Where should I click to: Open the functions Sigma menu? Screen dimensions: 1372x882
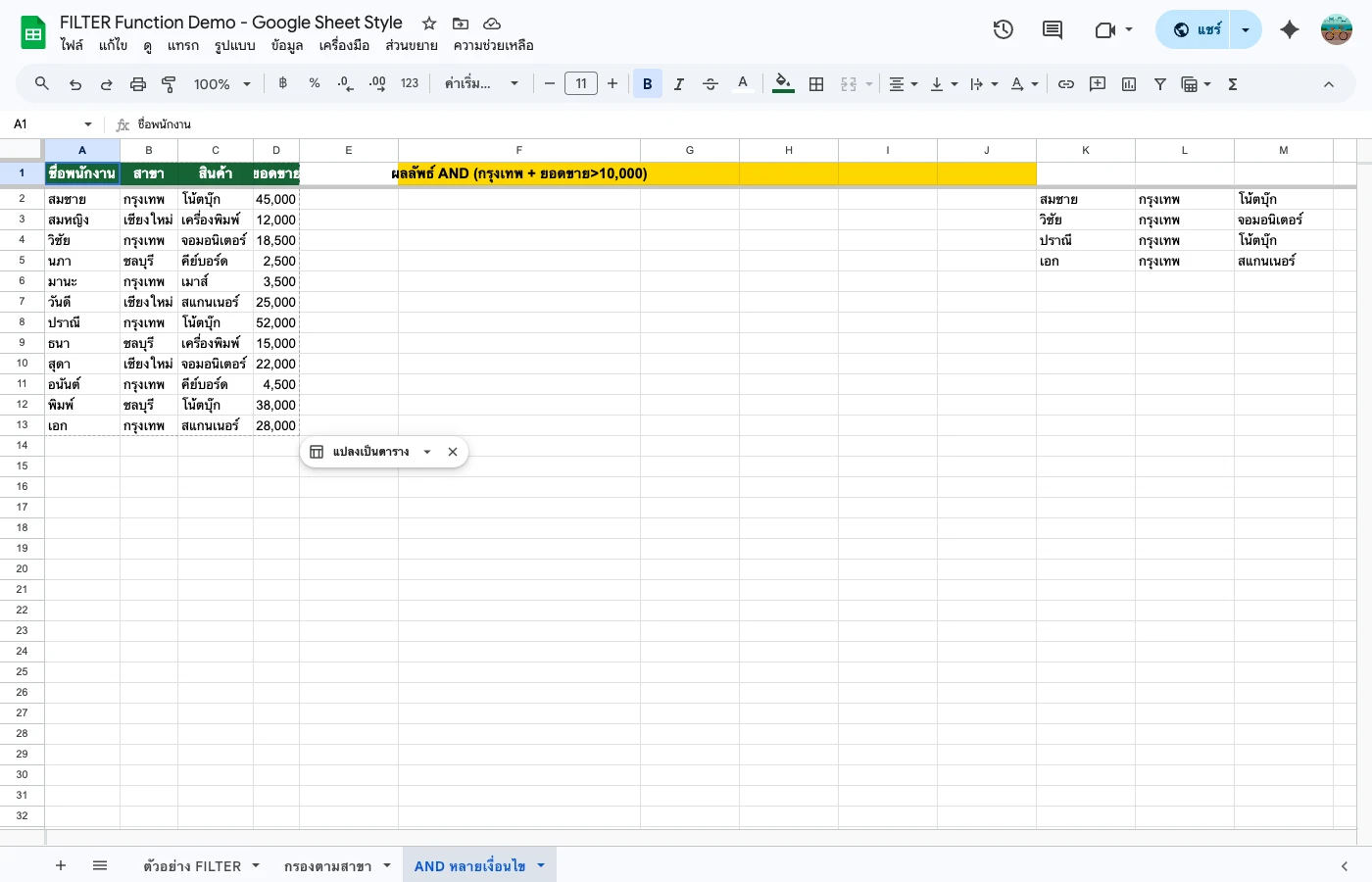pyautogui.click(x=1232, y=83)
